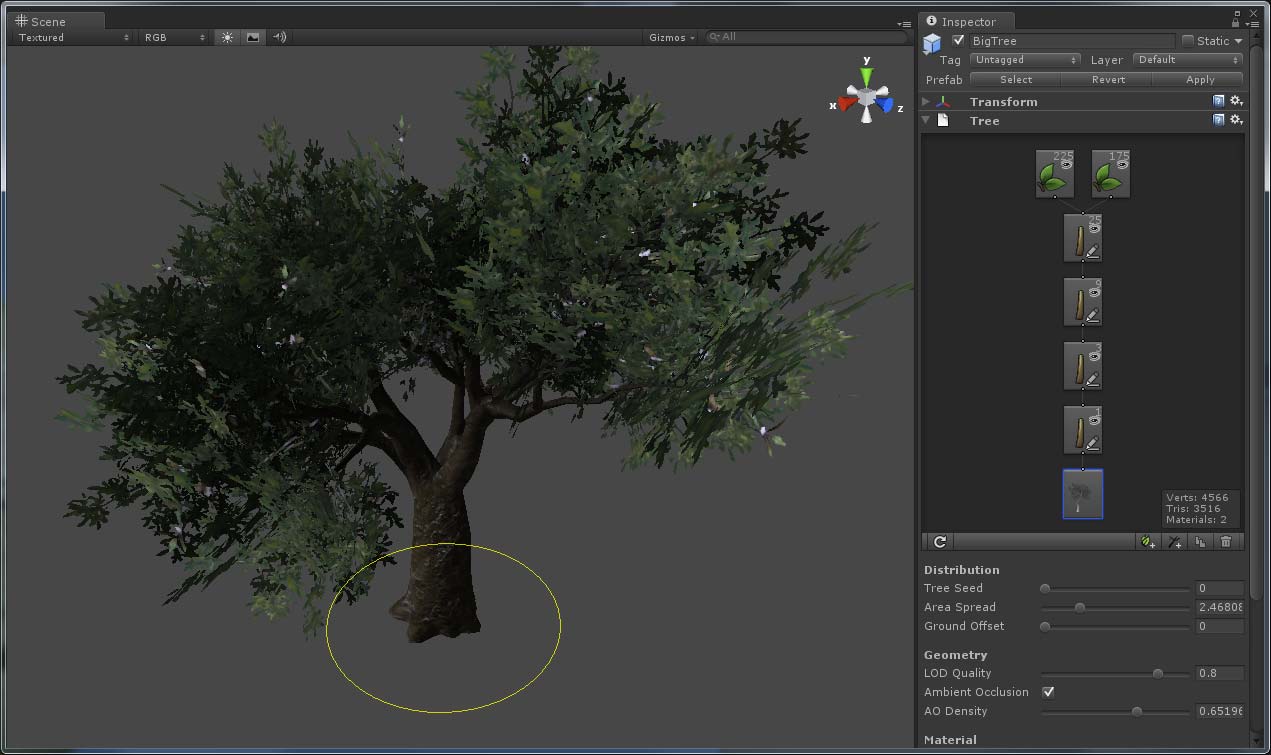This screenshot has height=755, width=1271.
Task: Delete the selected tree node
Action: click(1226, 541)
